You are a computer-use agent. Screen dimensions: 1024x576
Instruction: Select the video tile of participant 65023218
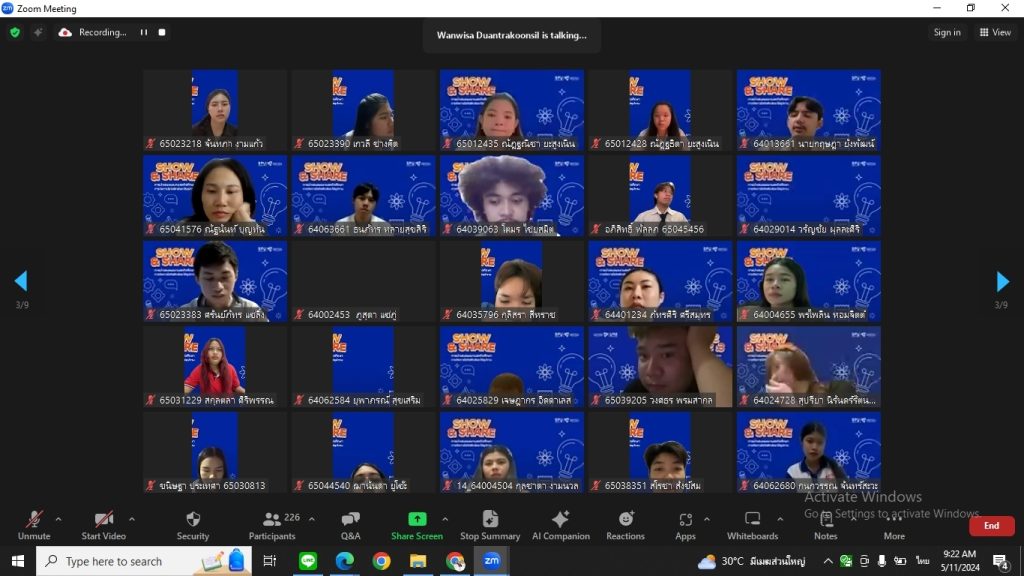tap(215, 110)
